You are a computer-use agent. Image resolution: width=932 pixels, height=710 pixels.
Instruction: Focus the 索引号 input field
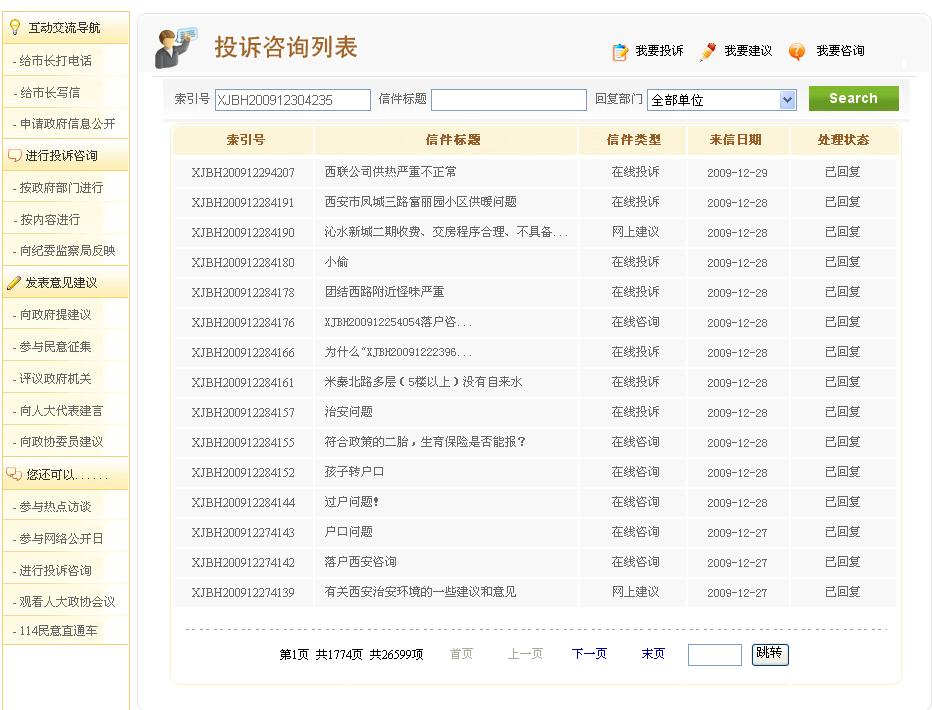[x=292, y=100]
